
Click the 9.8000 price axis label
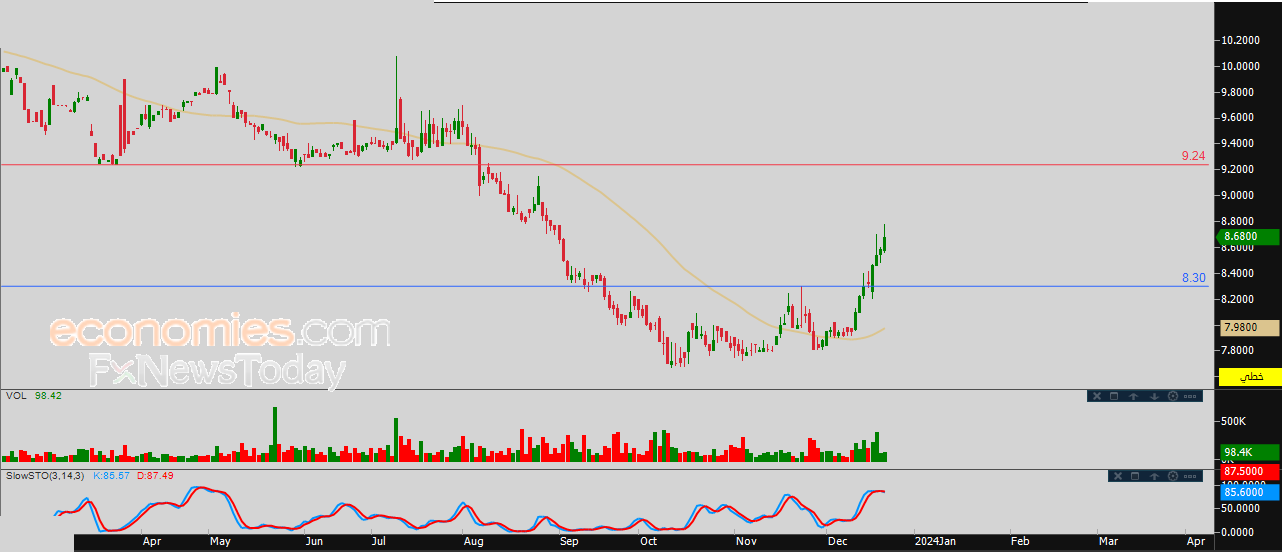1239,92
